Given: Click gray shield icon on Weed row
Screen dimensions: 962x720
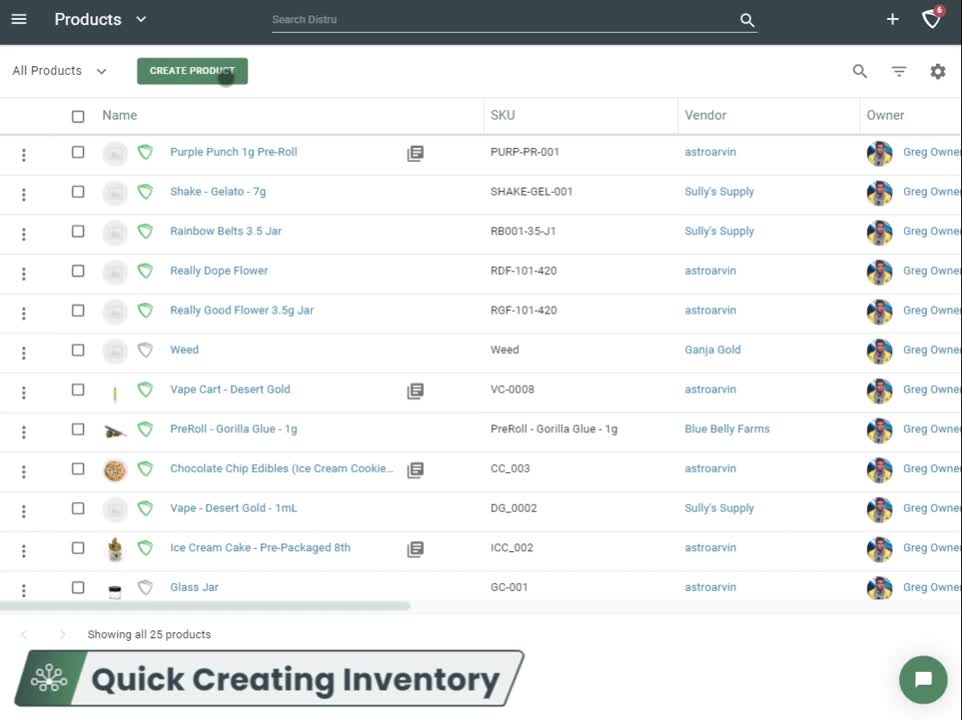Looking at the screenshot, I should click(x=145, y=350).
